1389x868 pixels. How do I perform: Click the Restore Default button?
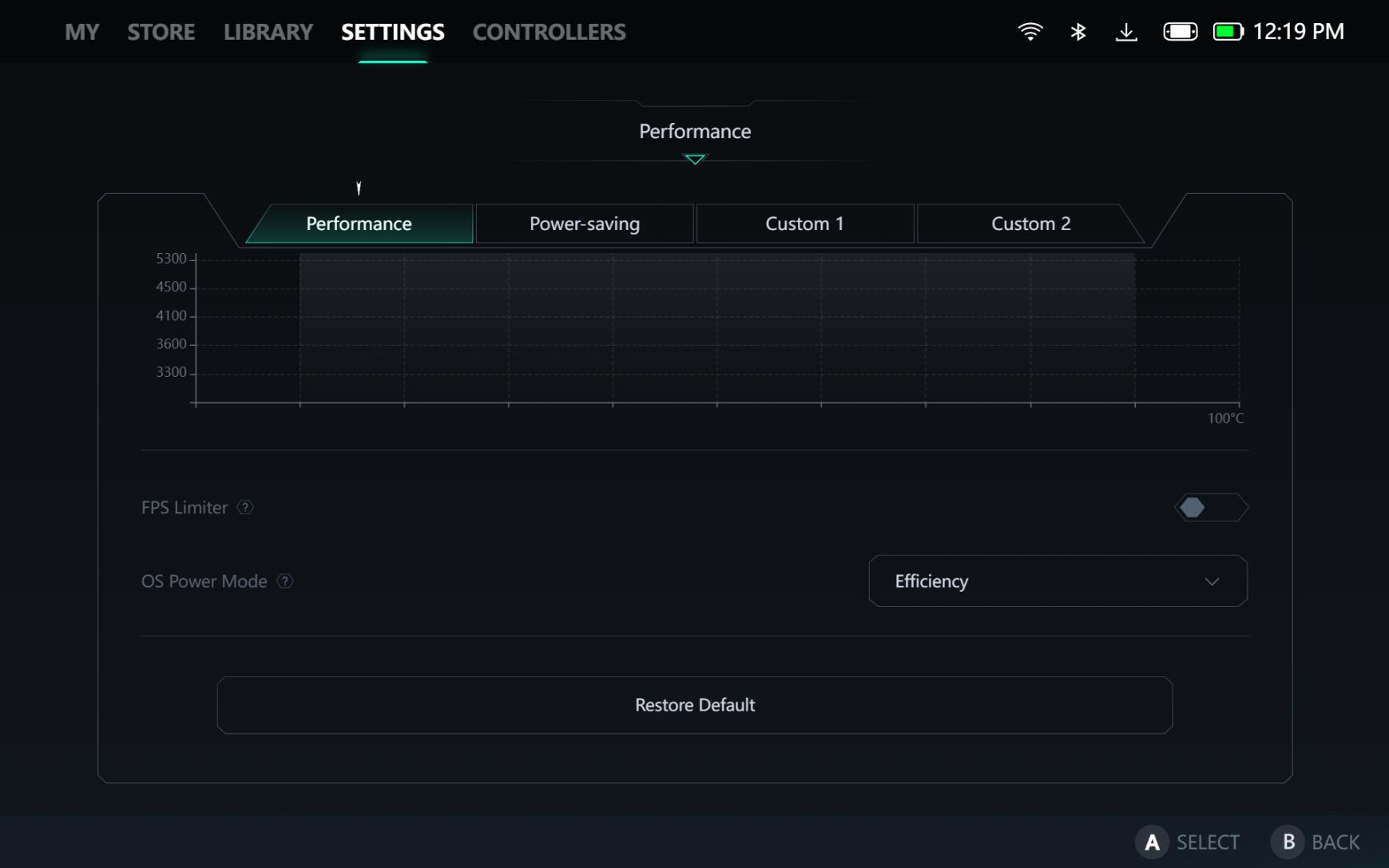(x=694, y=705)
